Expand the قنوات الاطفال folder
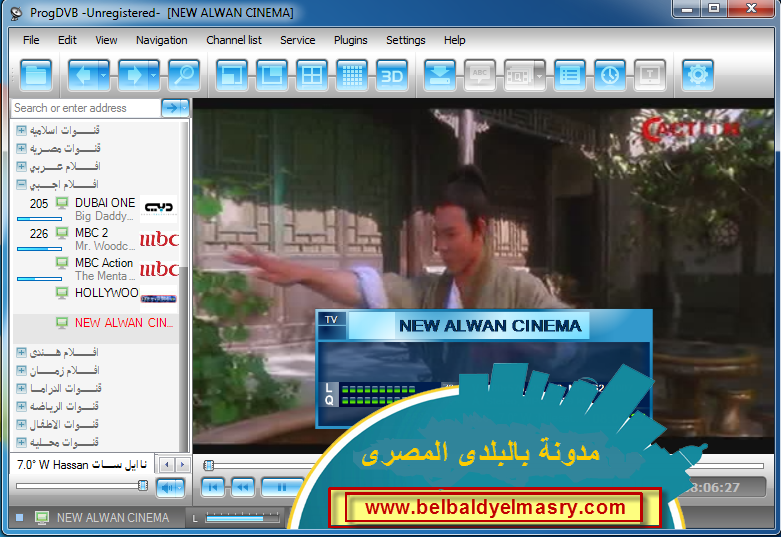The height and width of the screenshot is (537, 781). coord(21,424)
